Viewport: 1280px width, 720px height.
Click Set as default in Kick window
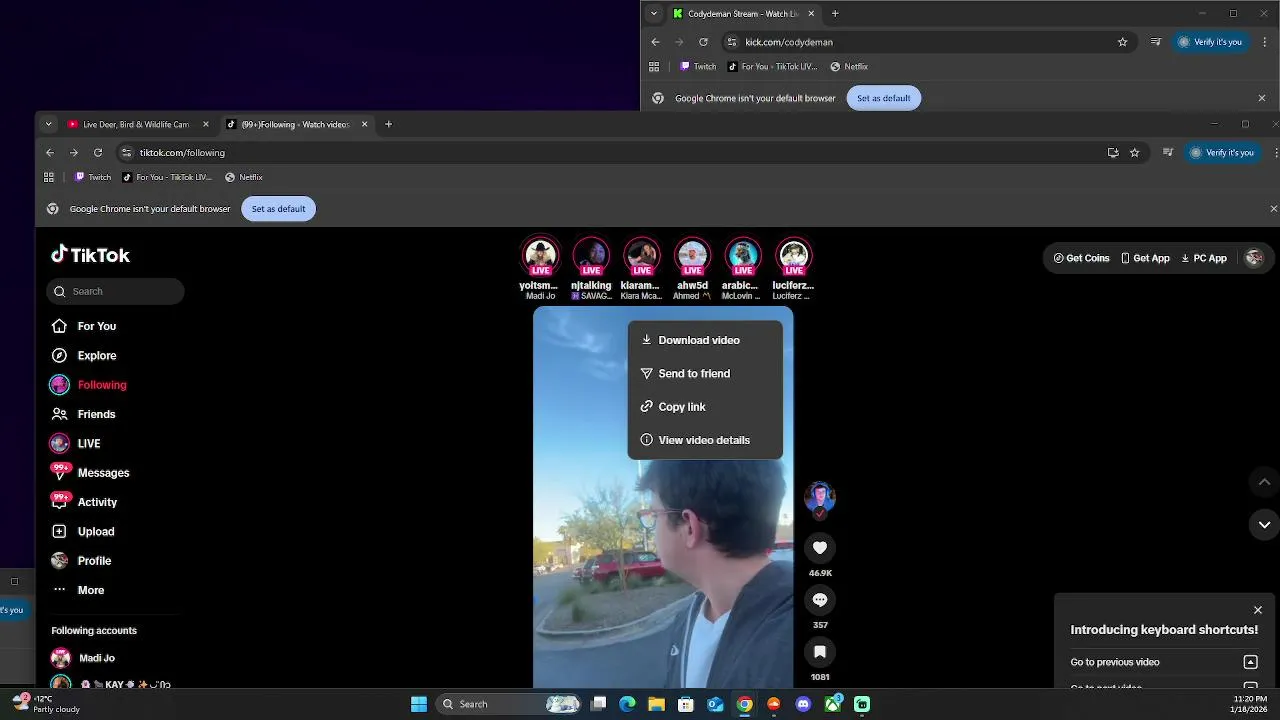(x=883, y=98)
